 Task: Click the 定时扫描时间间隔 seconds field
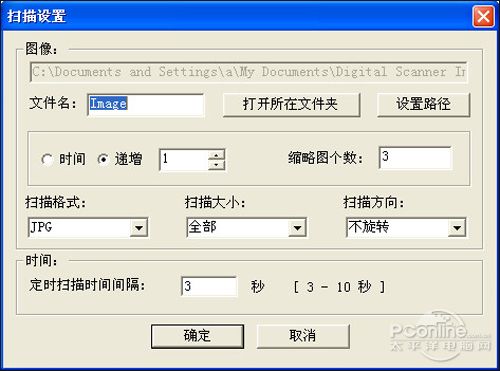(209, 286)
